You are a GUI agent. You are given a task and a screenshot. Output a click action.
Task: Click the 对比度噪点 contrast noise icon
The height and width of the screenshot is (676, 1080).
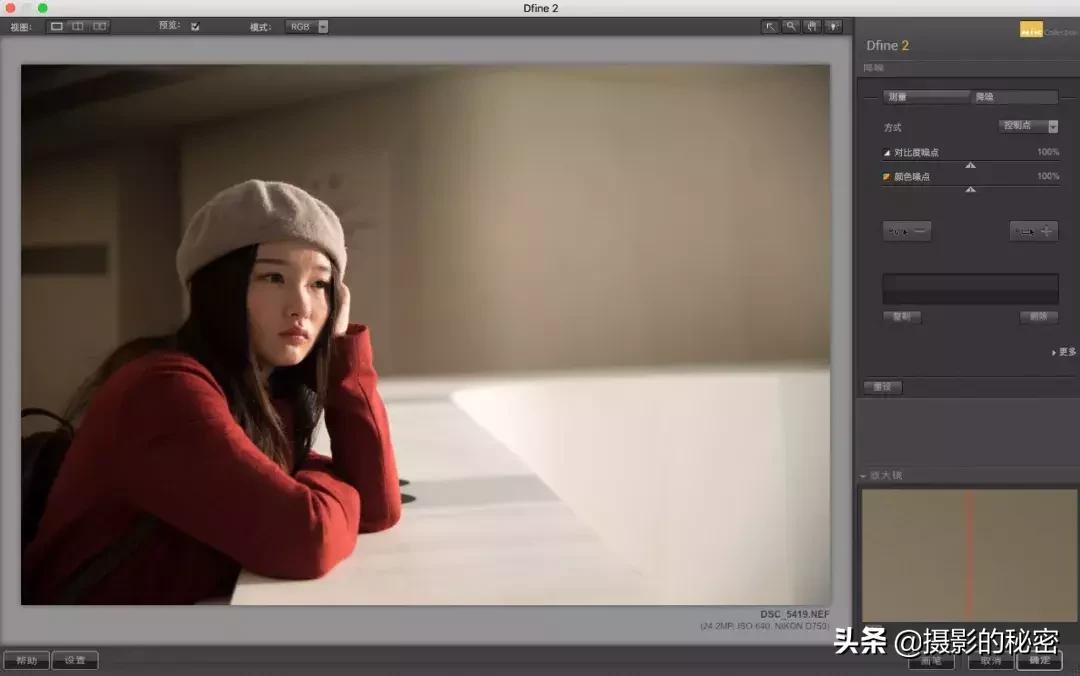[x=887, y=152]
